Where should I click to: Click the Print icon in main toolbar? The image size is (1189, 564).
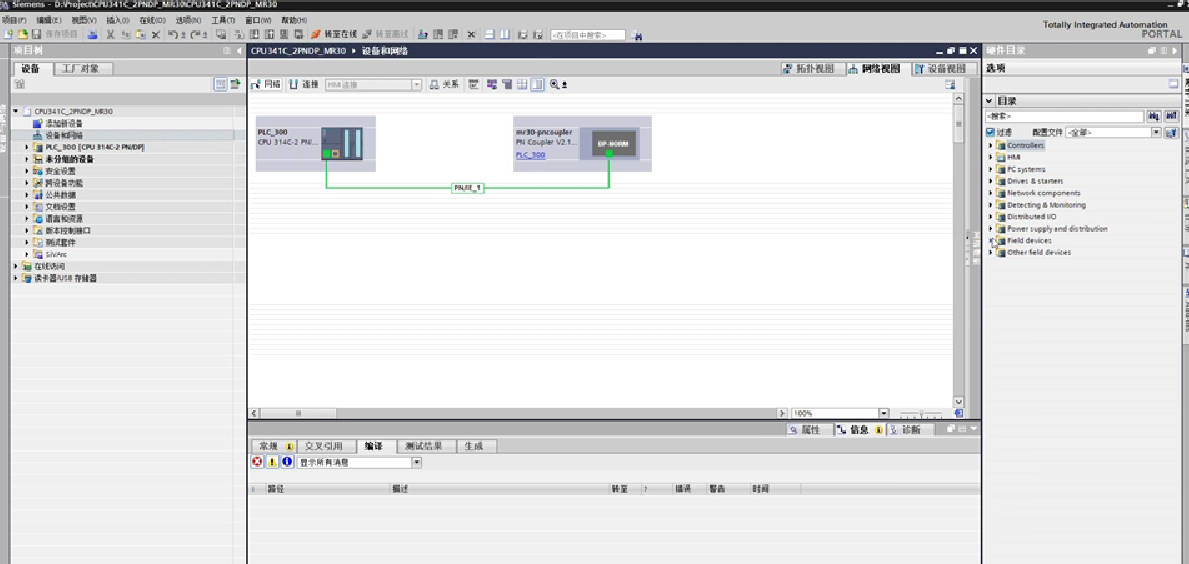point(93,34)
